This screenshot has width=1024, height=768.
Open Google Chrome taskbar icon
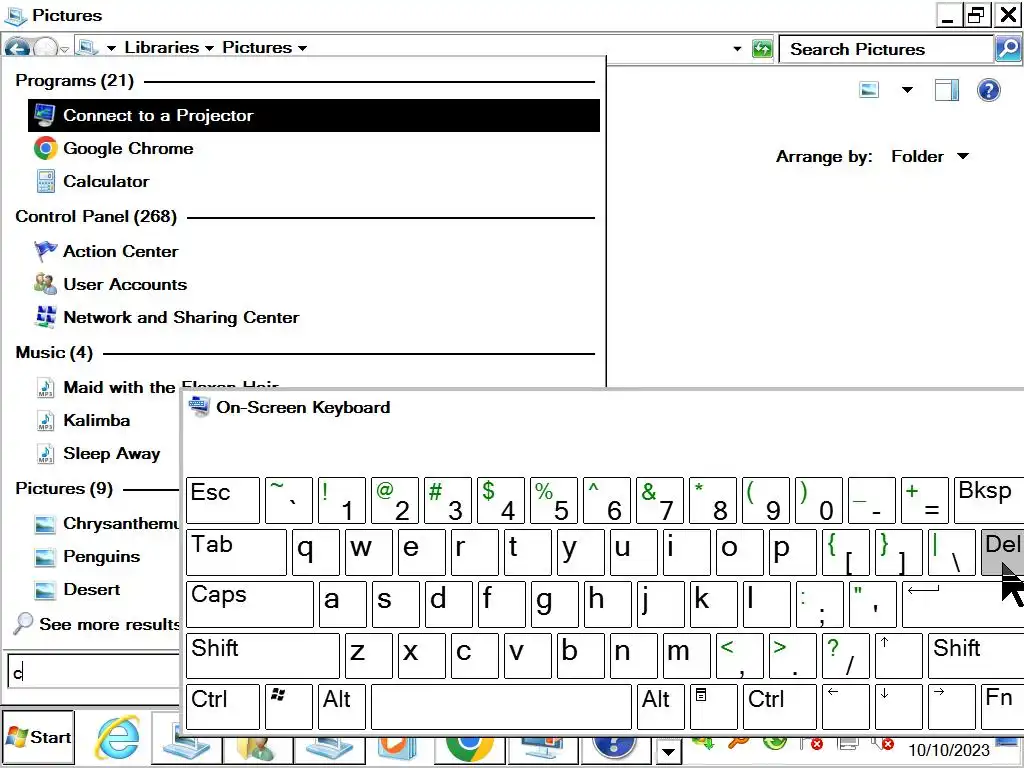(x=470, y=748)
